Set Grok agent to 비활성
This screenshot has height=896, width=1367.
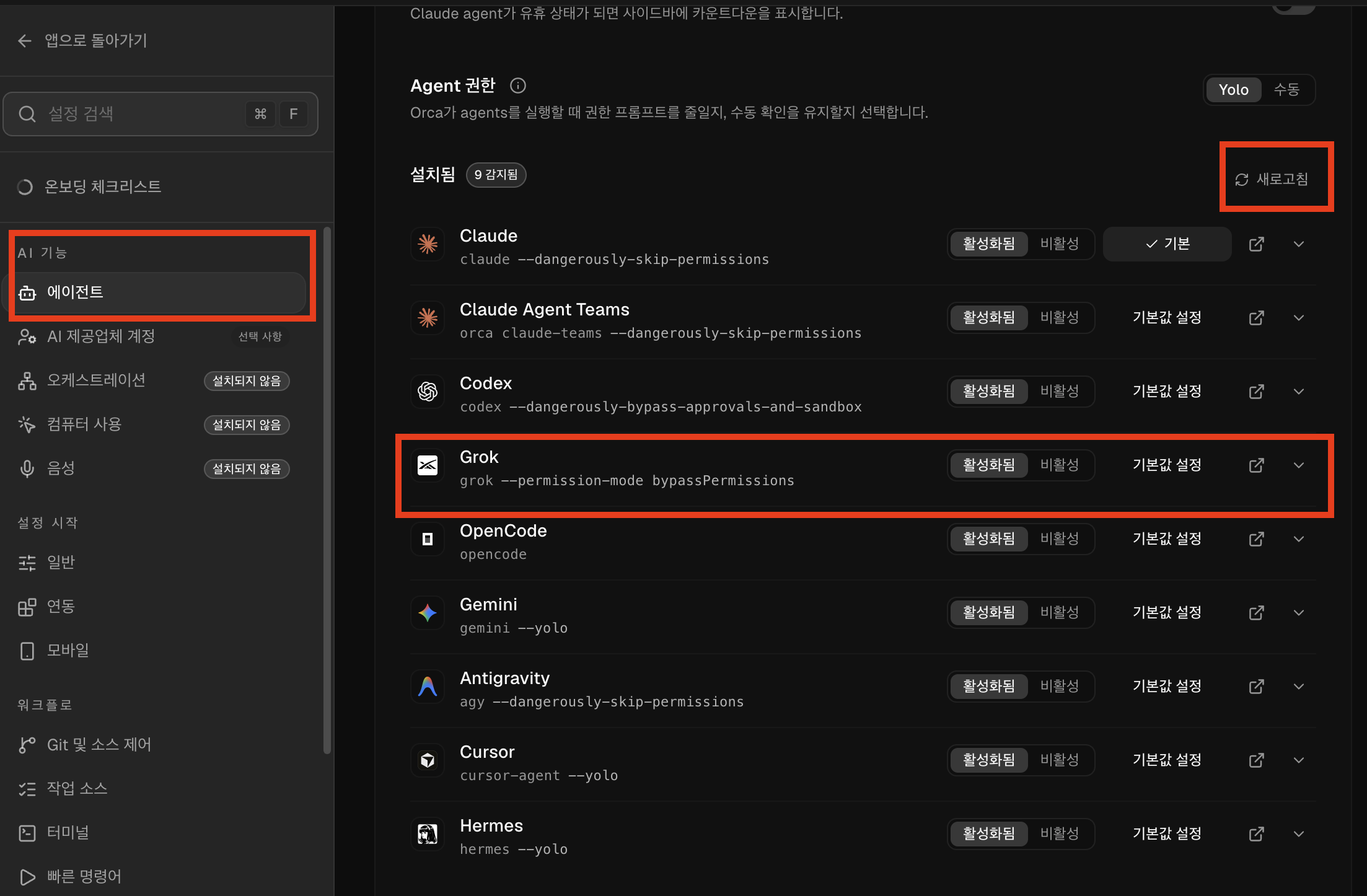(1060, 465)
